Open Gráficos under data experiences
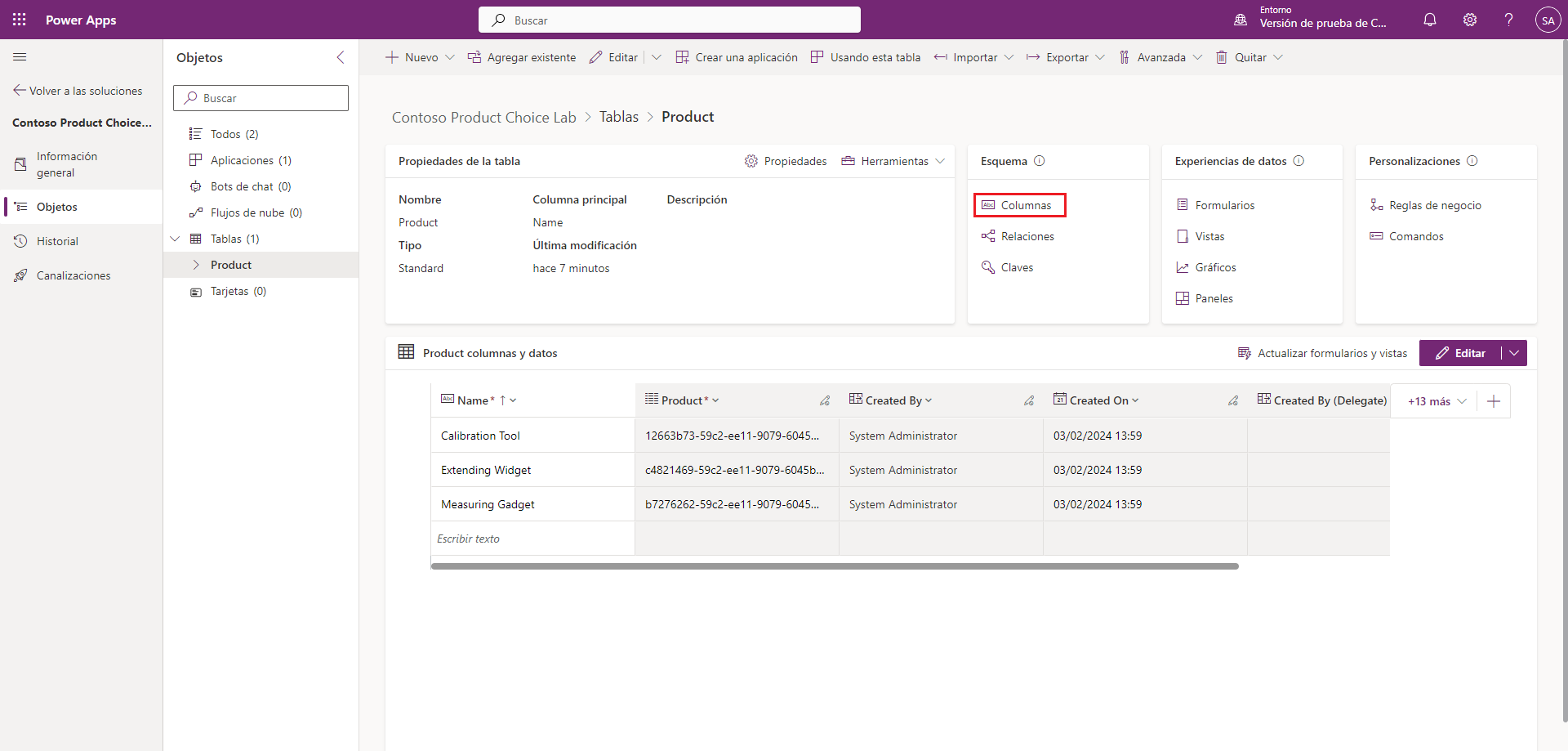Screen dimensions: 1568x751 [1206, 267]
